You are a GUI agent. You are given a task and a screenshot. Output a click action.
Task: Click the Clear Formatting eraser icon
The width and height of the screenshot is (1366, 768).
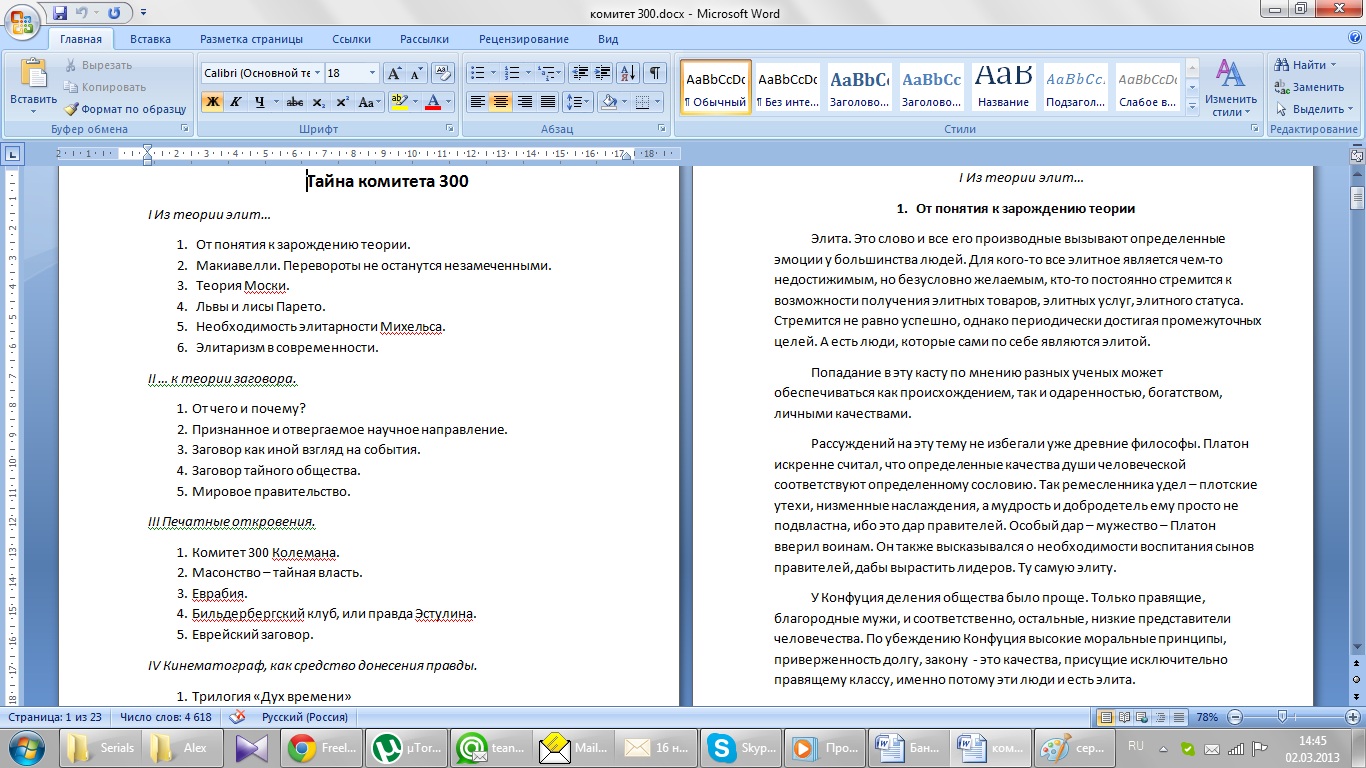point(443,73)
